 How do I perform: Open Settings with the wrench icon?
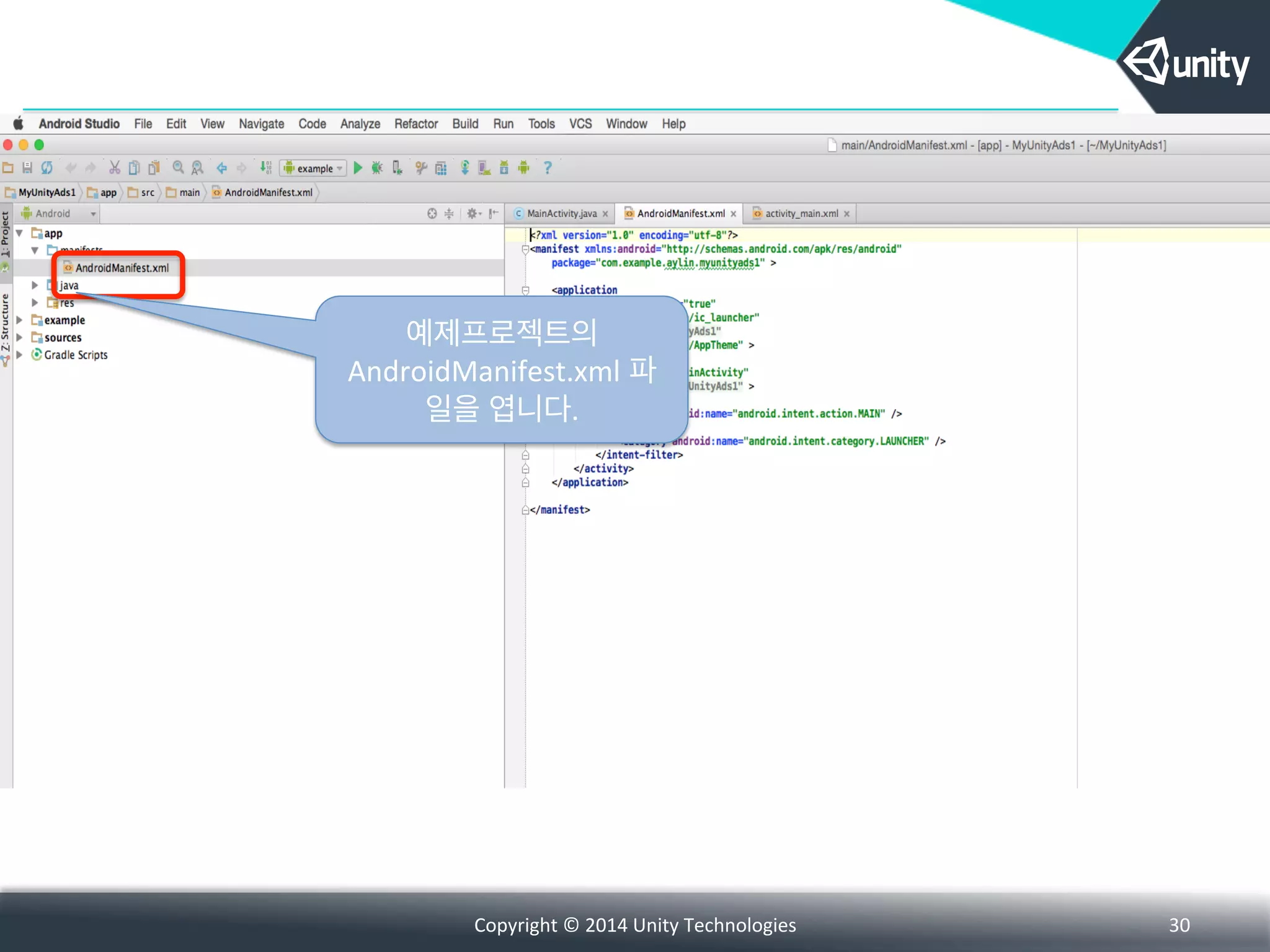pyautogui.click(x=421, y=168)
